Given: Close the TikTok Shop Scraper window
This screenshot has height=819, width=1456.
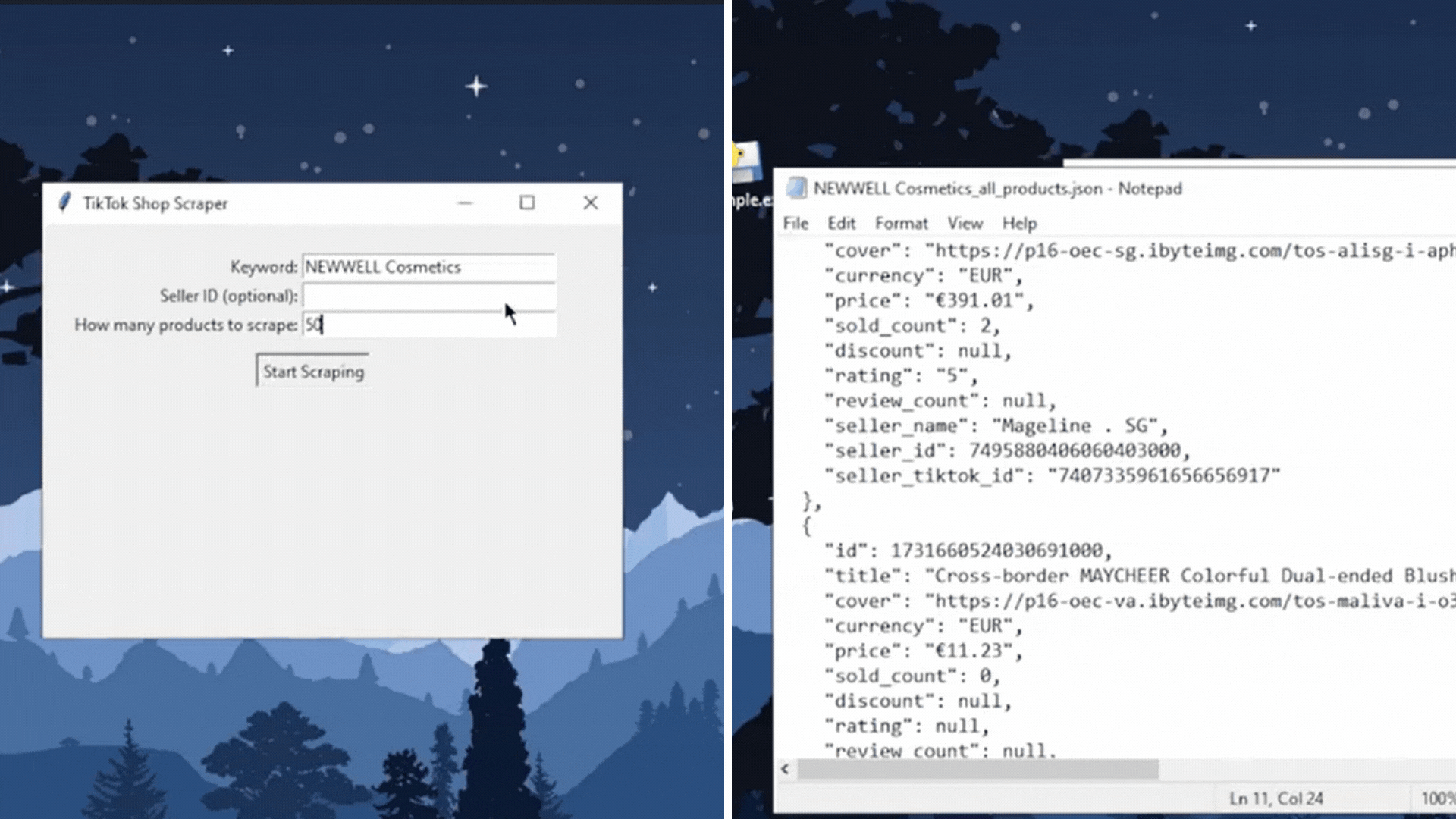Looking at the screenshot, I should click(x=591, y=202).
